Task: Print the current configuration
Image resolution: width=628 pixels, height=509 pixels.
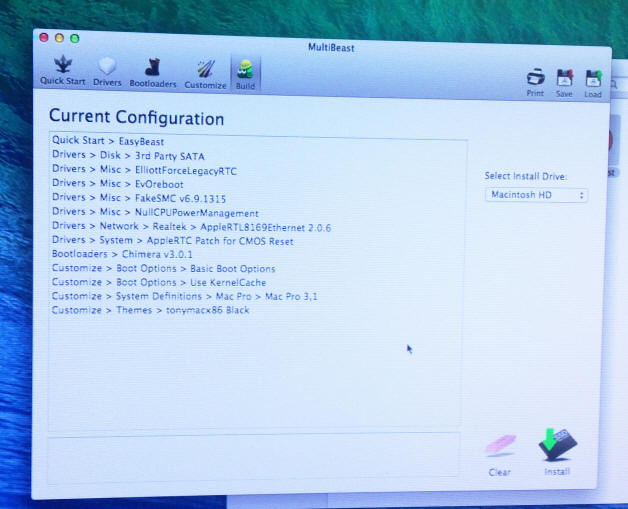Action: point(535,80)
